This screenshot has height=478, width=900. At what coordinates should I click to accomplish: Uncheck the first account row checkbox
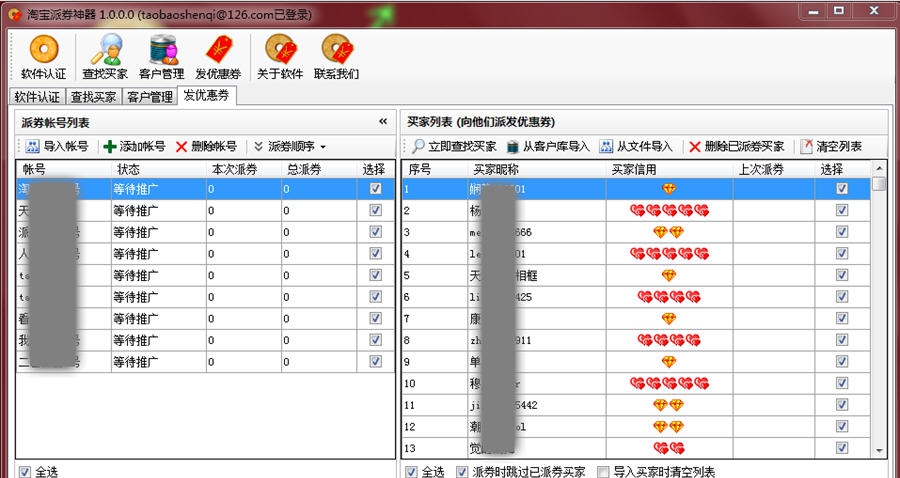pos(375,188)
